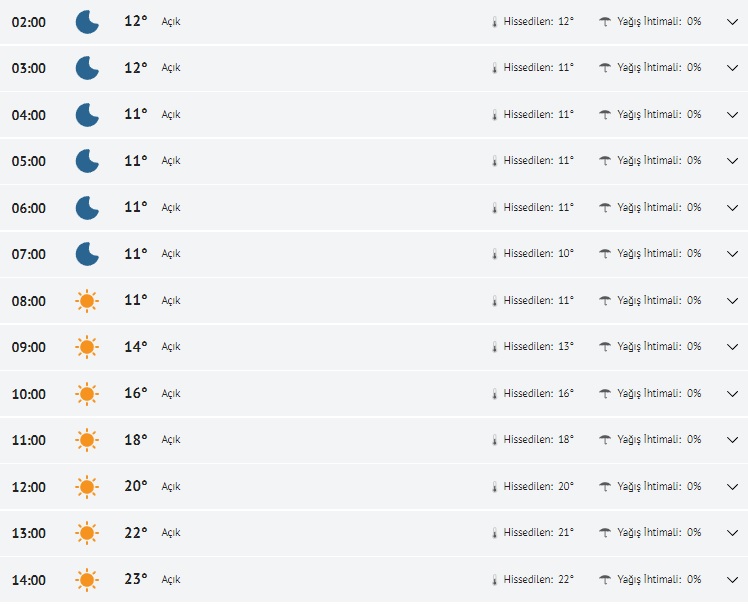Click the thermometer icon for 13:00
This screenshot has height=604, width=748.
(494, 533)
